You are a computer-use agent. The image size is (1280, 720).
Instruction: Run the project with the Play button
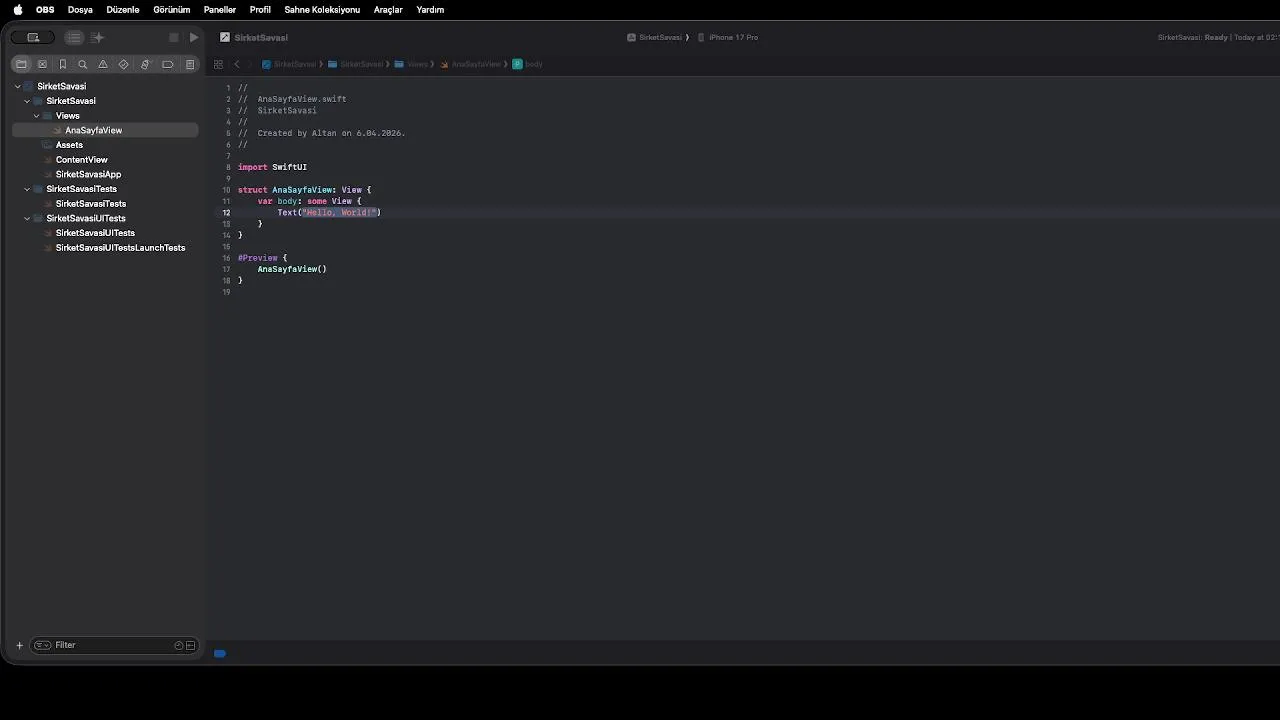(194, 37)
